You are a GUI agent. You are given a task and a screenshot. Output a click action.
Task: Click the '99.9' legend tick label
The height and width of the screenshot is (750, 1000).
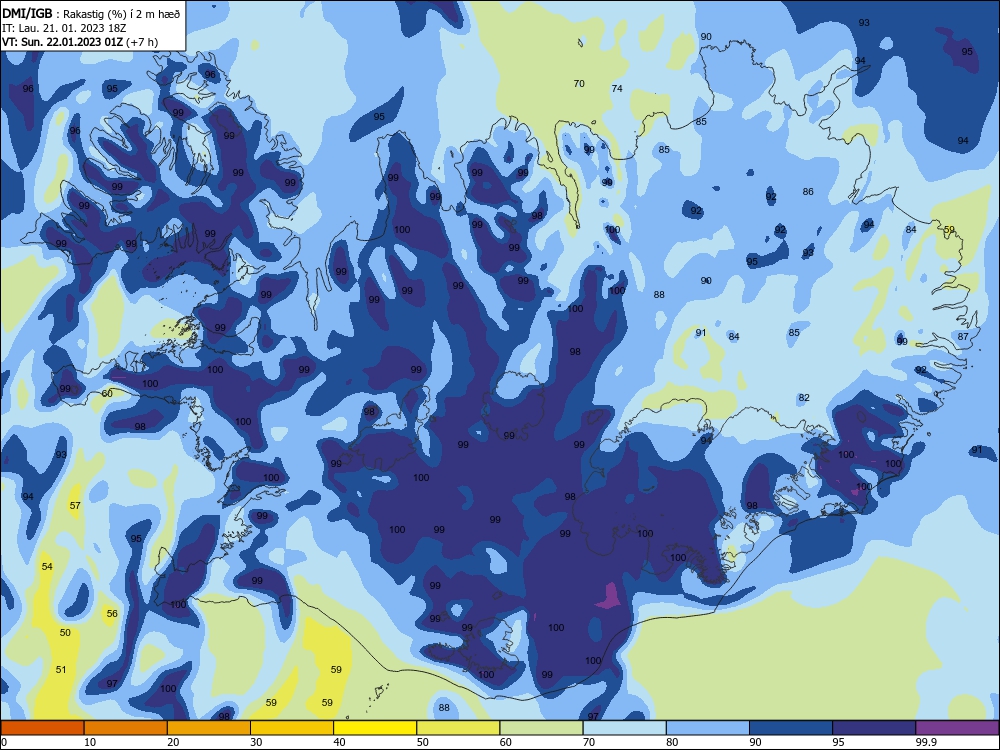925,742
